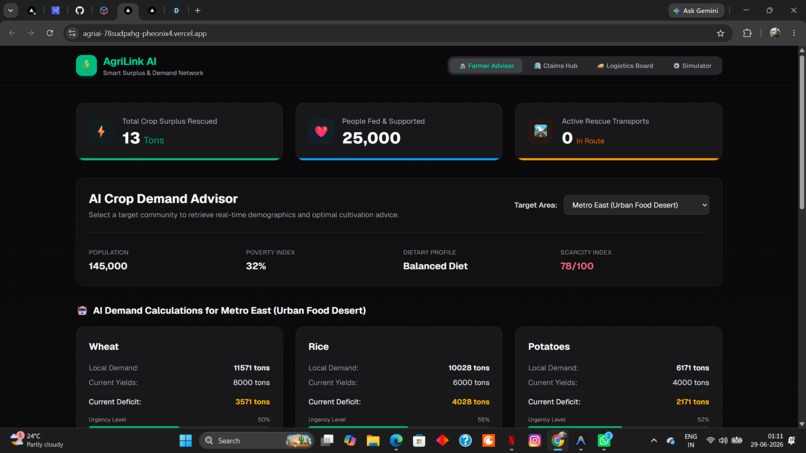Viewport: 806px width, 453px height.
Task: Open the Extensions puzzle icon
Action: point(747,33)
